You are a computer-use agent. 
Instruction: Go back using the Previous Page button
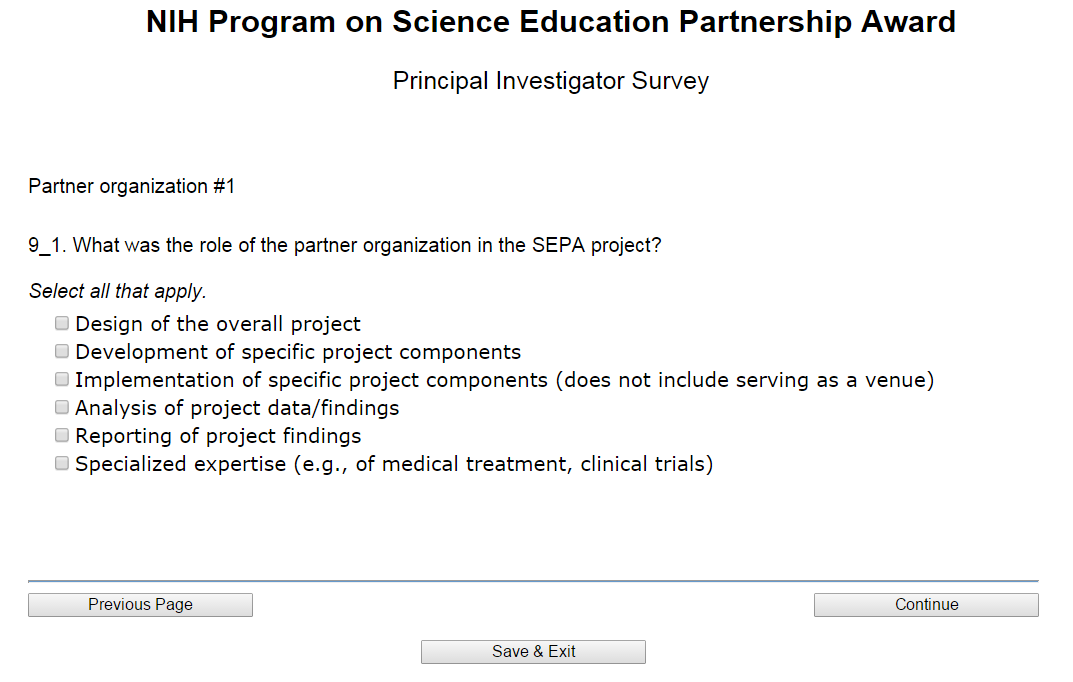[140, 605]
